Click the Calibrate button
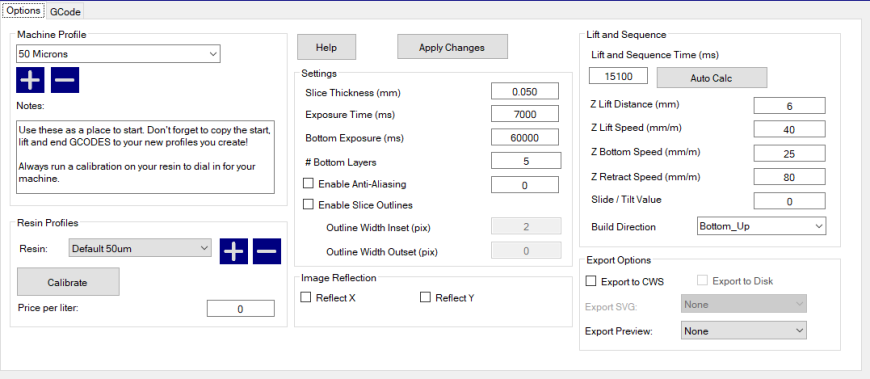 (68, 282)
